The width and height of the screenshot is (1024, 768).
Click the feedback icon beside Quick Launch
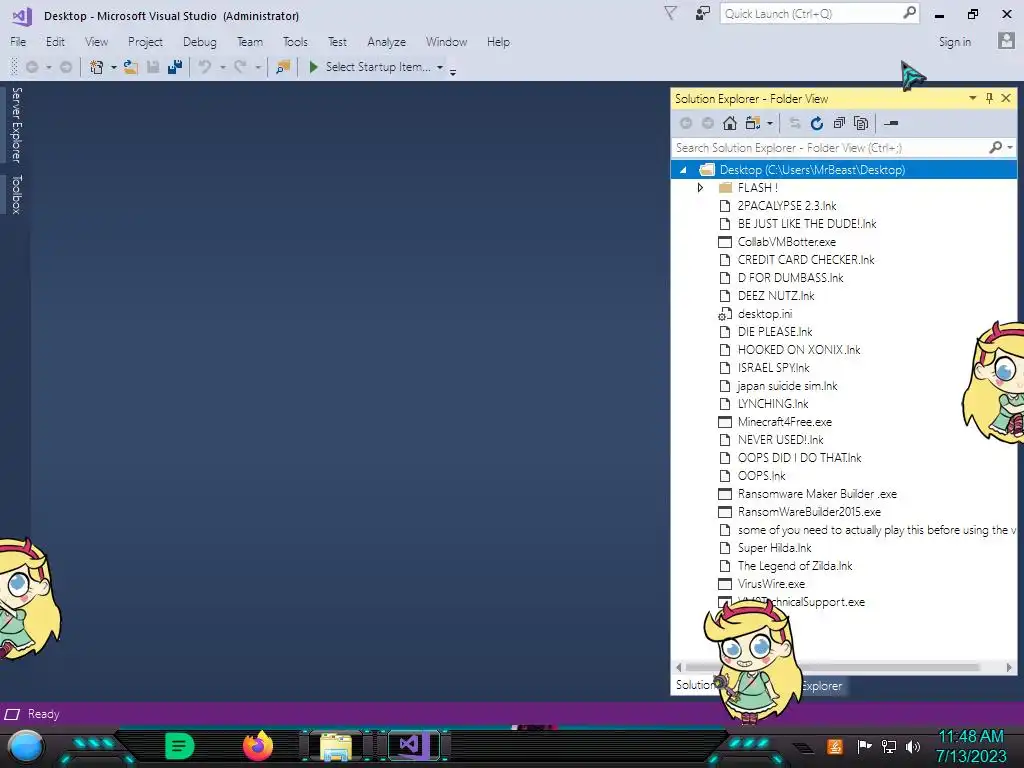[x=702, y=13]
